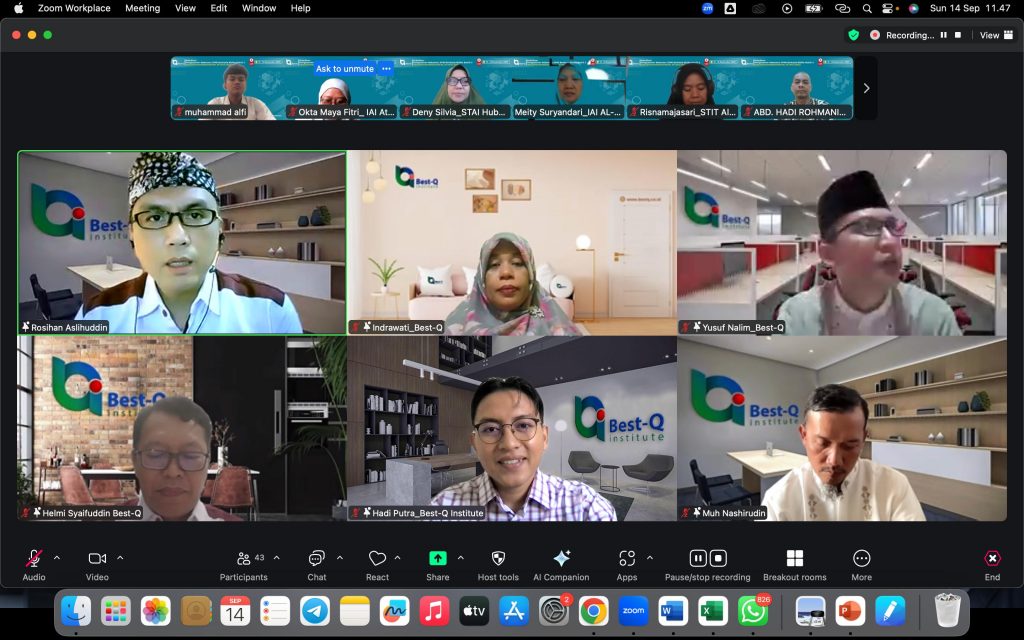Click the Ask to unmute button
1024x640 pixels.
click(x=344, y=69)
